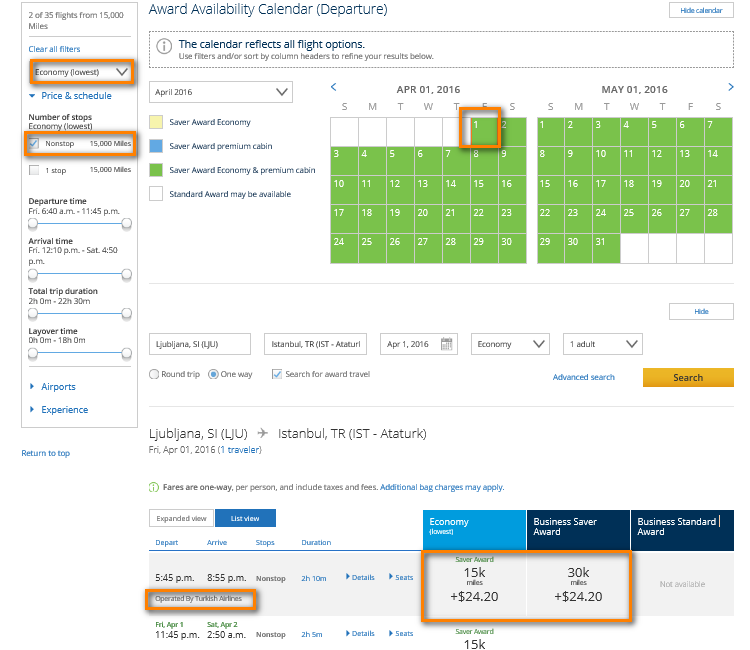
Task: Uncheck the Nonstop filter checkbox
Action: click(34, 144)
